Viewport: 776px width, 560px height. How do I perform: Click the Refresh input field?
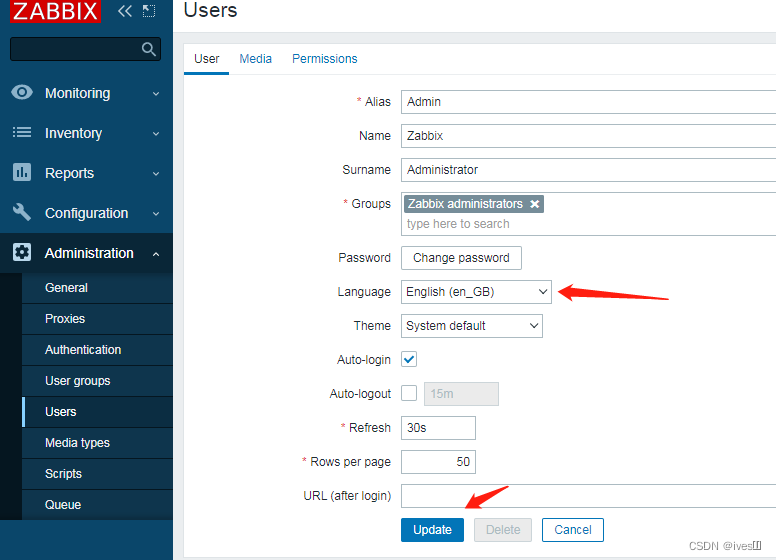tap(438, 428)
